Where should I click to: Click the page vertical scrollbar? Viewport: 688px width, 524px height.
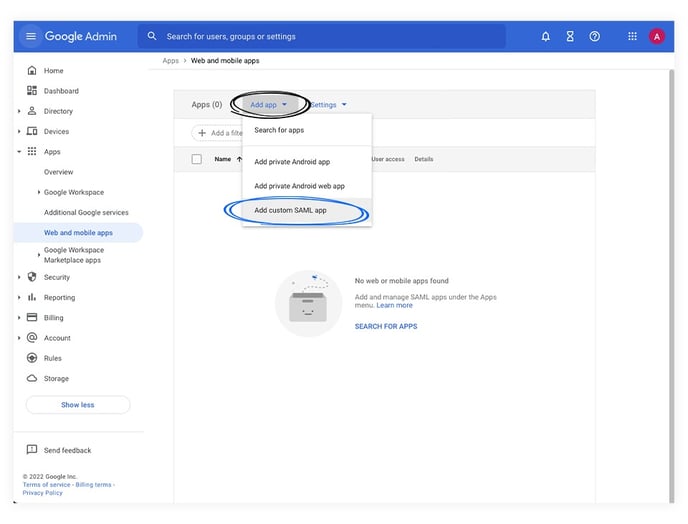(671, 285)
